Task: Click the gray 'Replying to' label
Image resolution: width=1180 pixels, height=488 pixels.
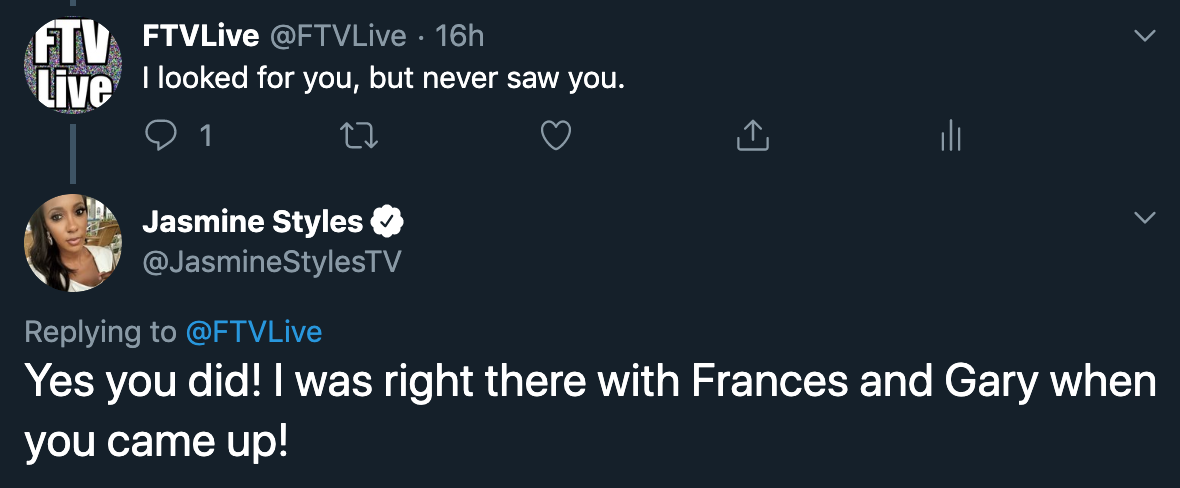Action: coord(101,333)
